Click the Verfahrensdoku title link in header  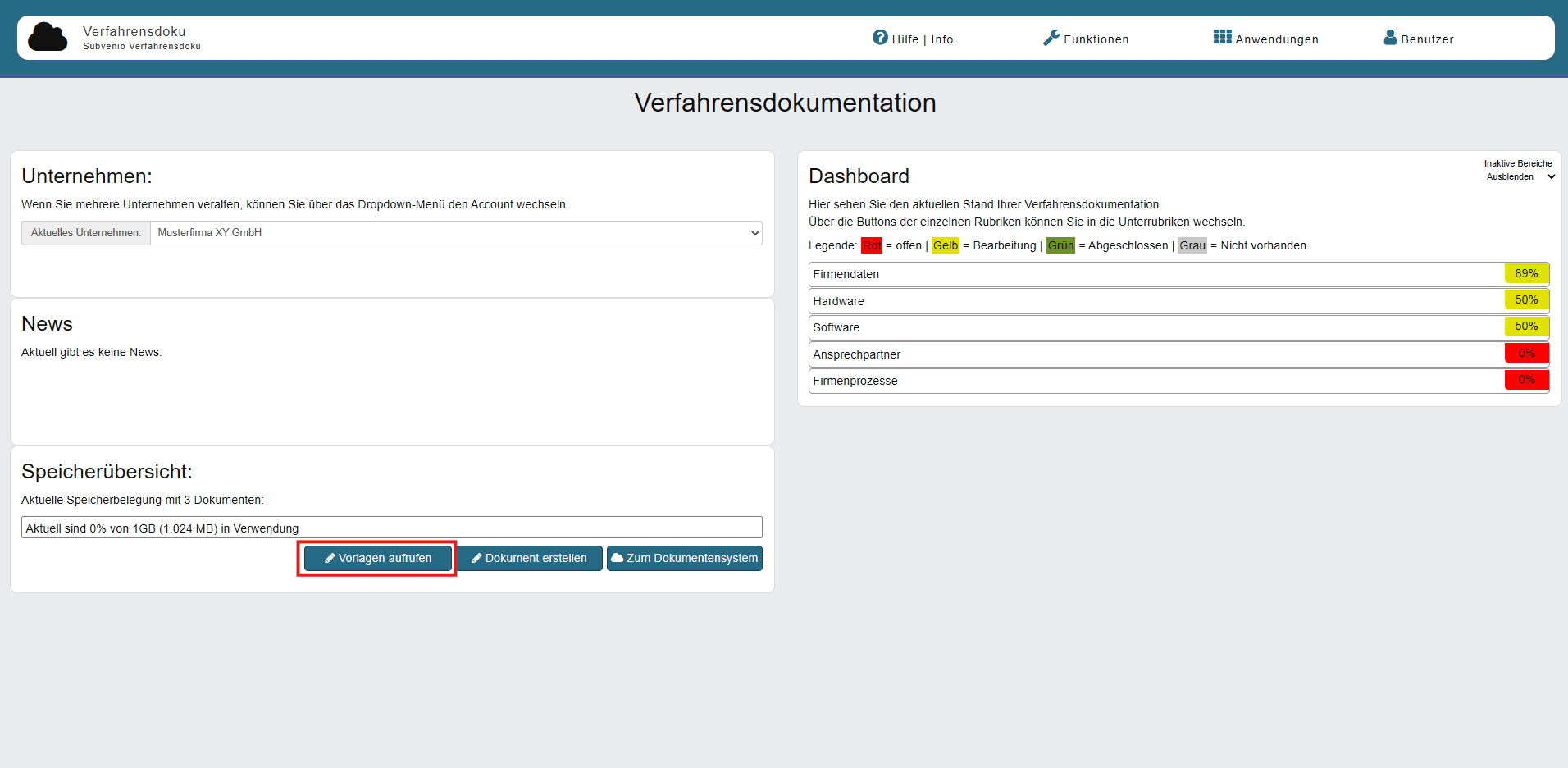coord(134,31)
